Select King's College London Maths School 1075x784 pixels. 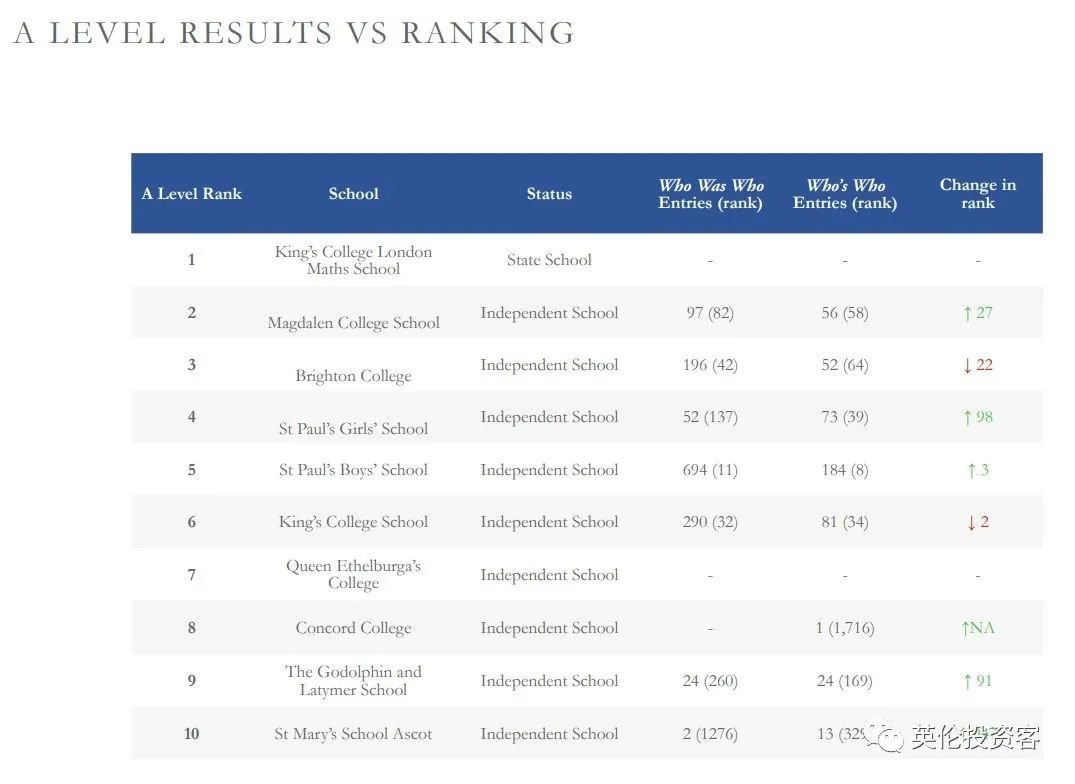coord(354,260)
